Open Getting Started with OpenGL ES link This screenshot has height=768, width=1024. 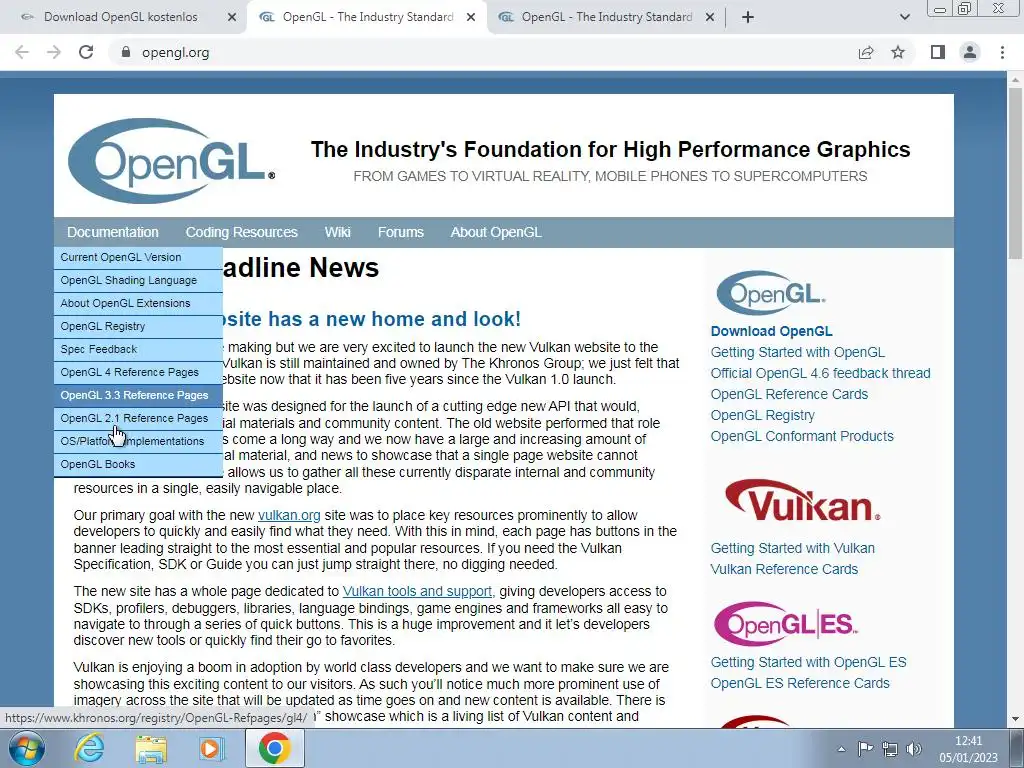pos(808,662)
